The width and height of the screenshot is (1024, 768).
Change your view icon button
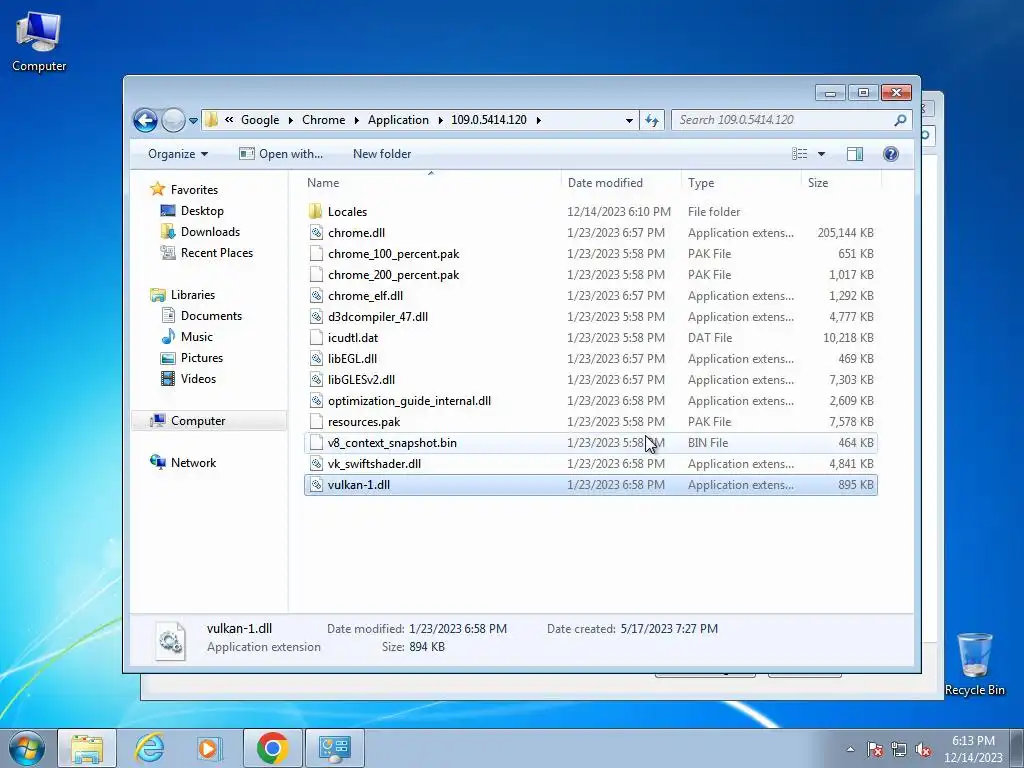pos(799,153)
